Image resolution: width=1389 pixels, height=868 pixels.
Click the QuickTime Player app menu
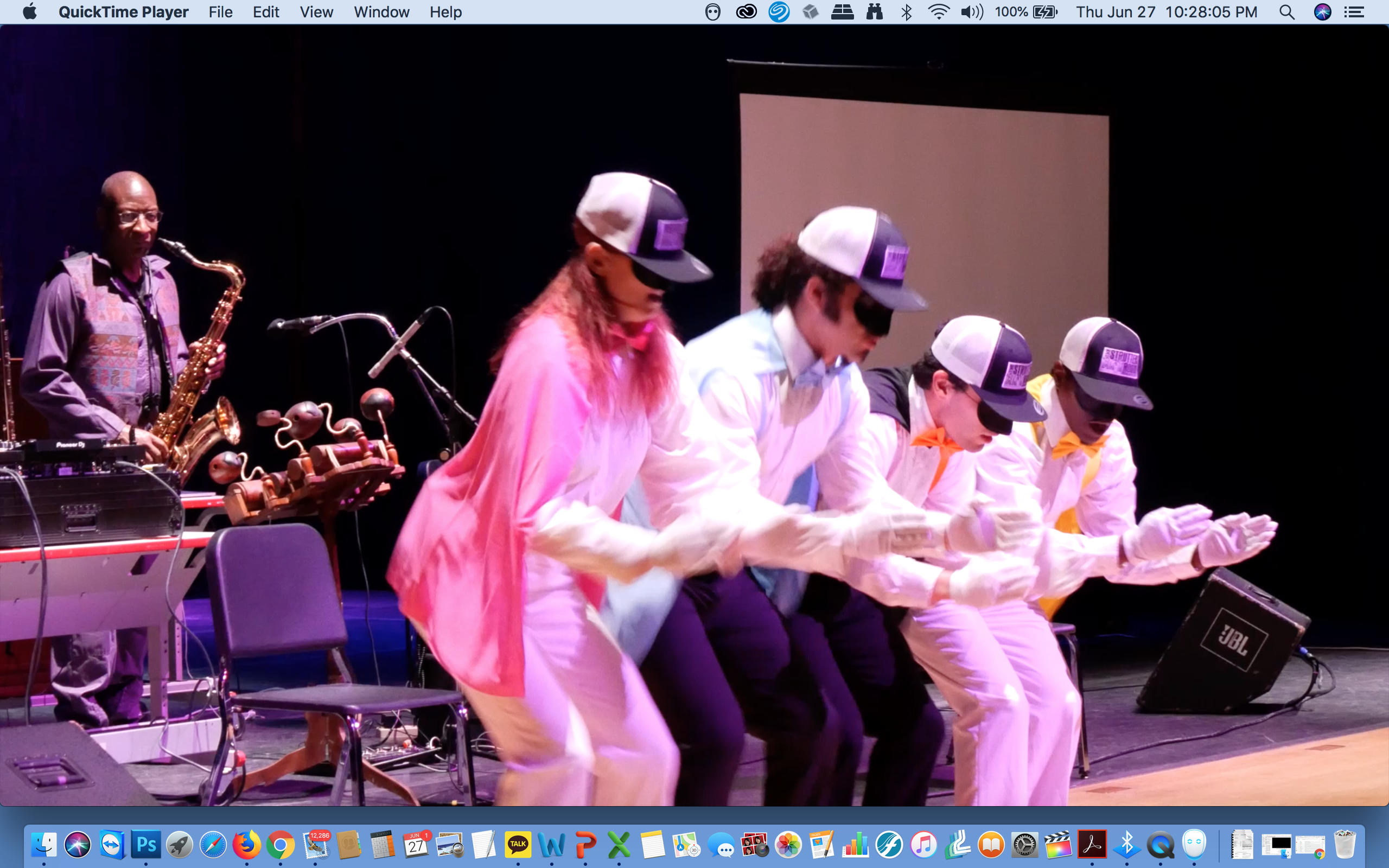point(123,12)
